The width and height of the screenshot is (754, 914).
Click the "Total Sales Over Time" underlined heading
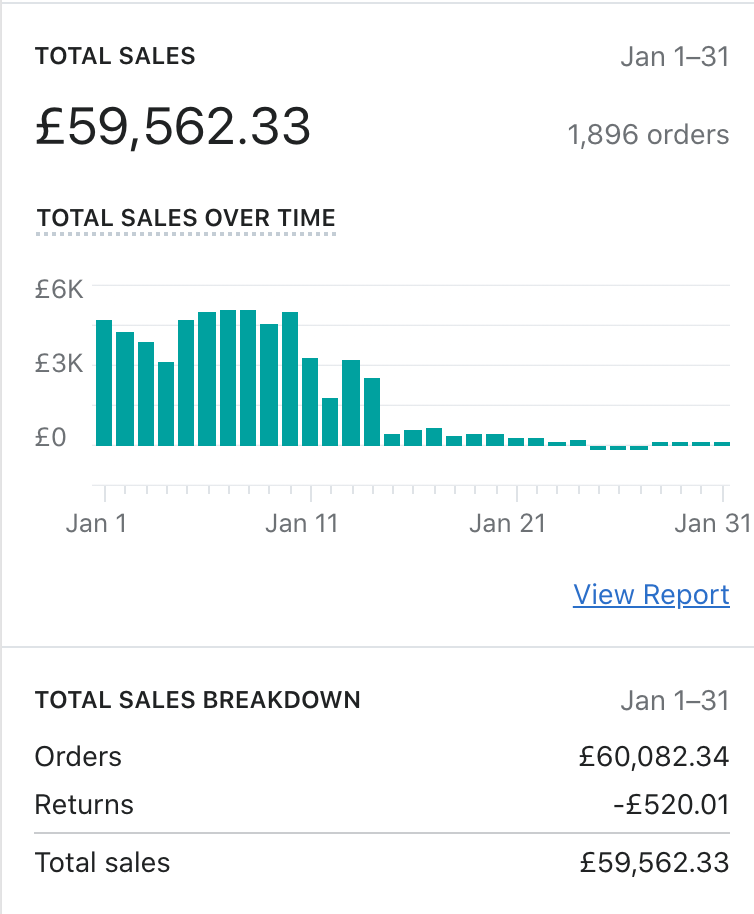pos(186,218)
